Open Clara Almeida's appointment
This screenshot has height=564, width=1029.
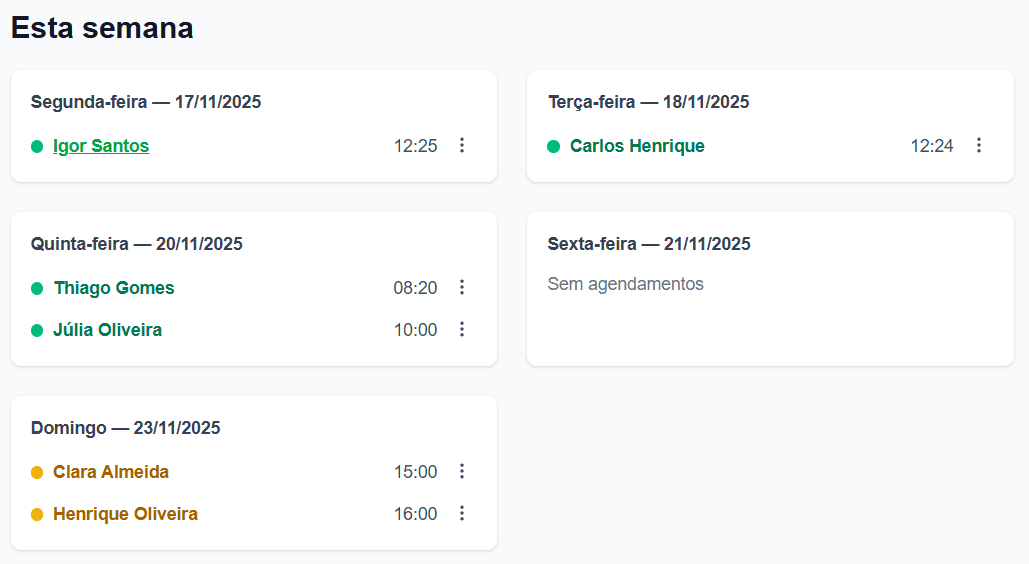pos(111,472)
